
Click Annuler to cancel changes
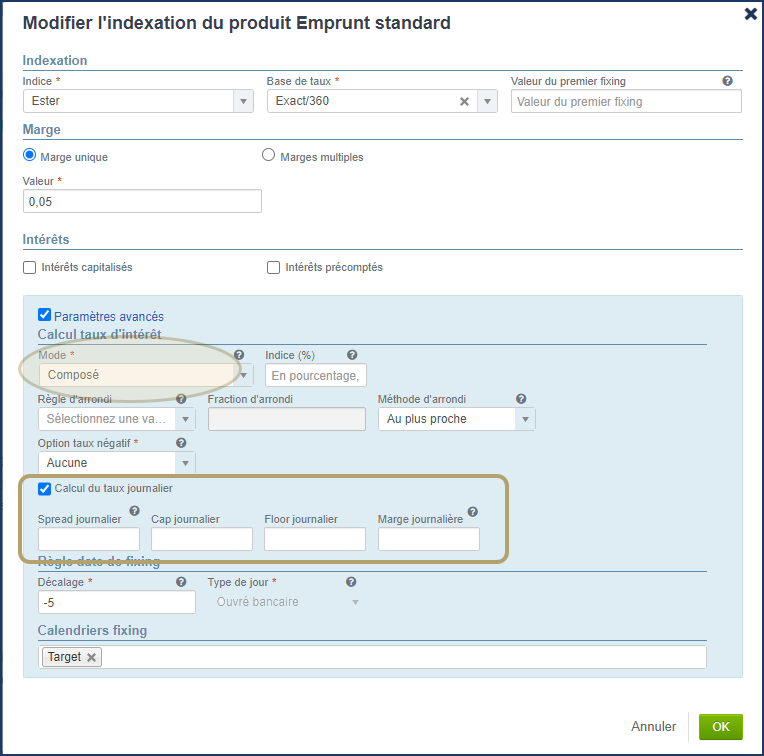point(653,727)
